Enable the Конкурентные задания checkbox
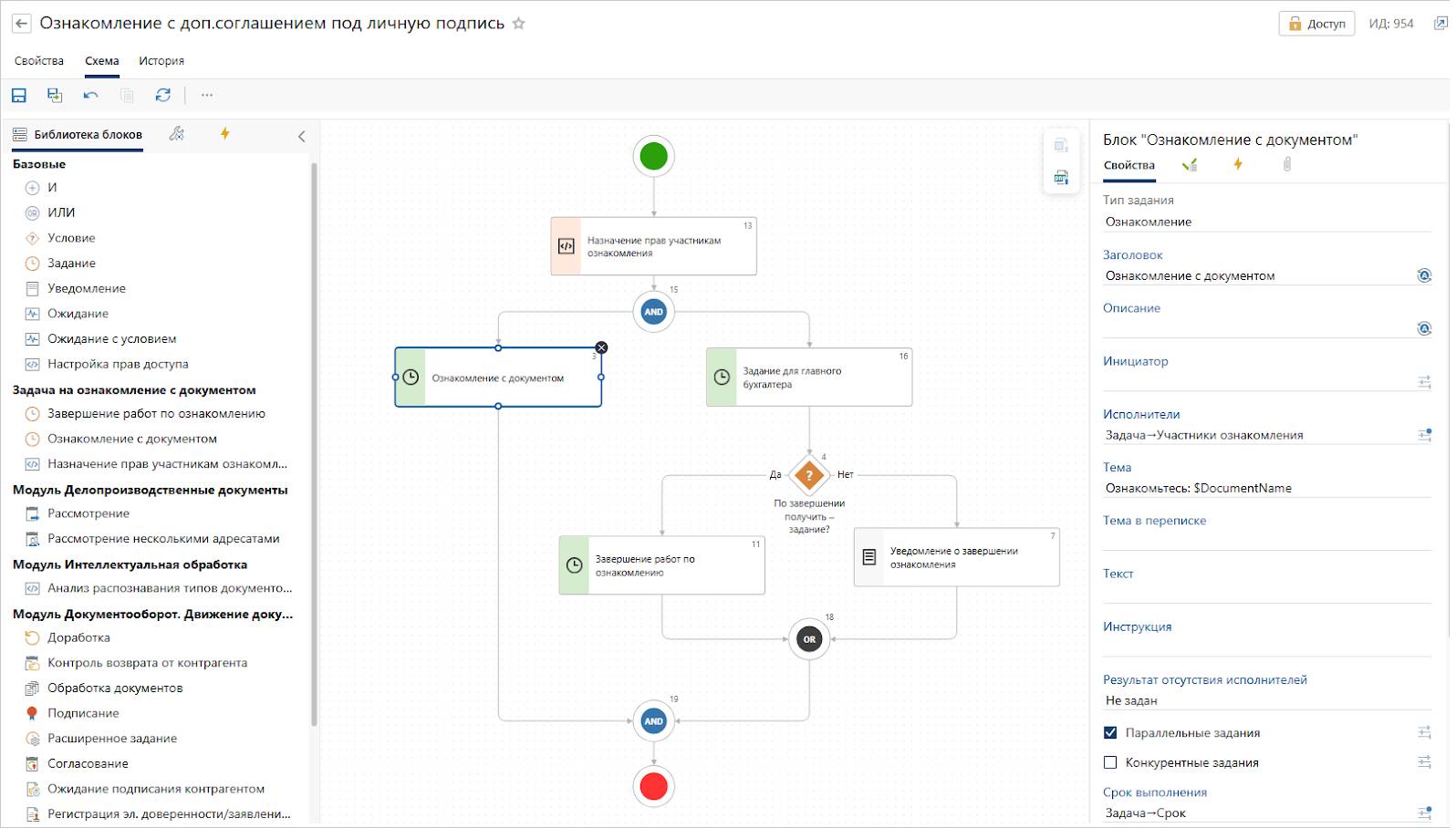The width and height of the screenshot is (1456, 828). click(x=1110, y=762)
